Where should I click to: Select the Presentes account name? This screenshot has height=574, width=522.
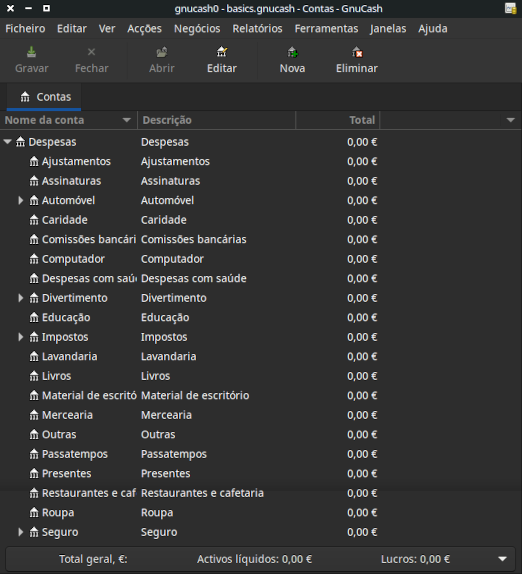pos(66,474)
